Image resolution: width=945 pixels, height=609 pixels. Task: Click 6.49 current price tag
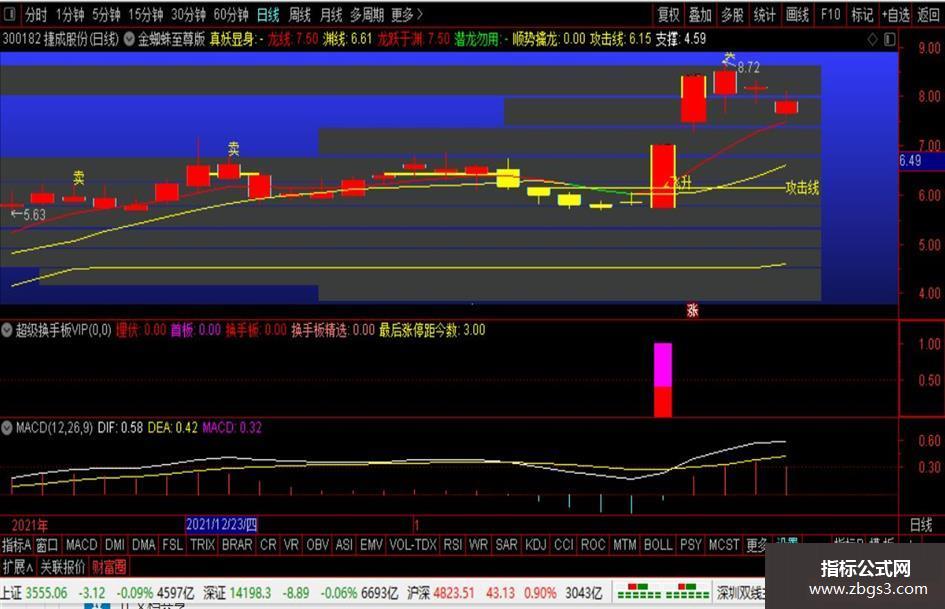(910, 160)
